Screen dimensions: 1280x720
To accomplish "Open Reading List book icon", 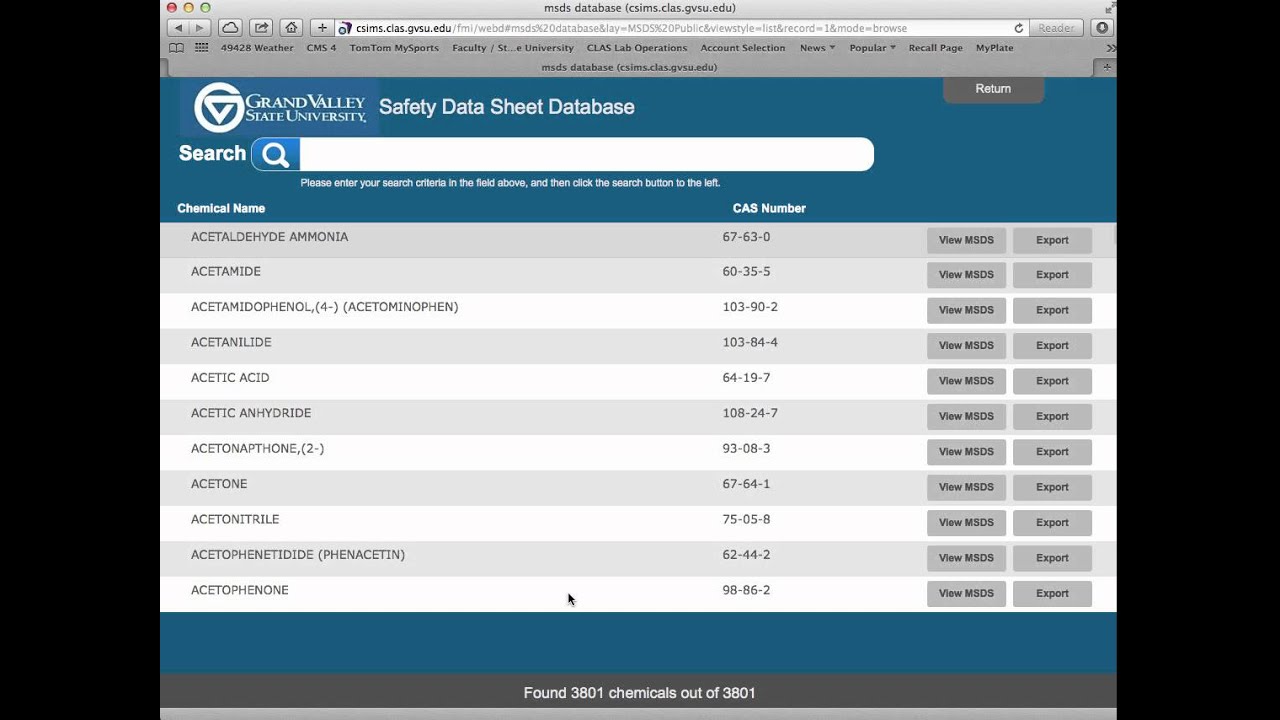I will (x=176, y=48).
